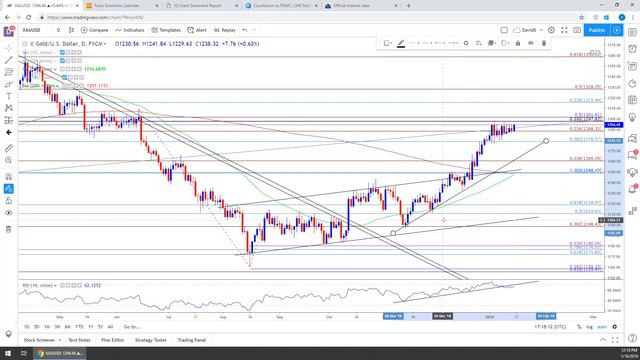Click the play button next to Publish
This screenshot has height=360, width=640.
point(617,30)
